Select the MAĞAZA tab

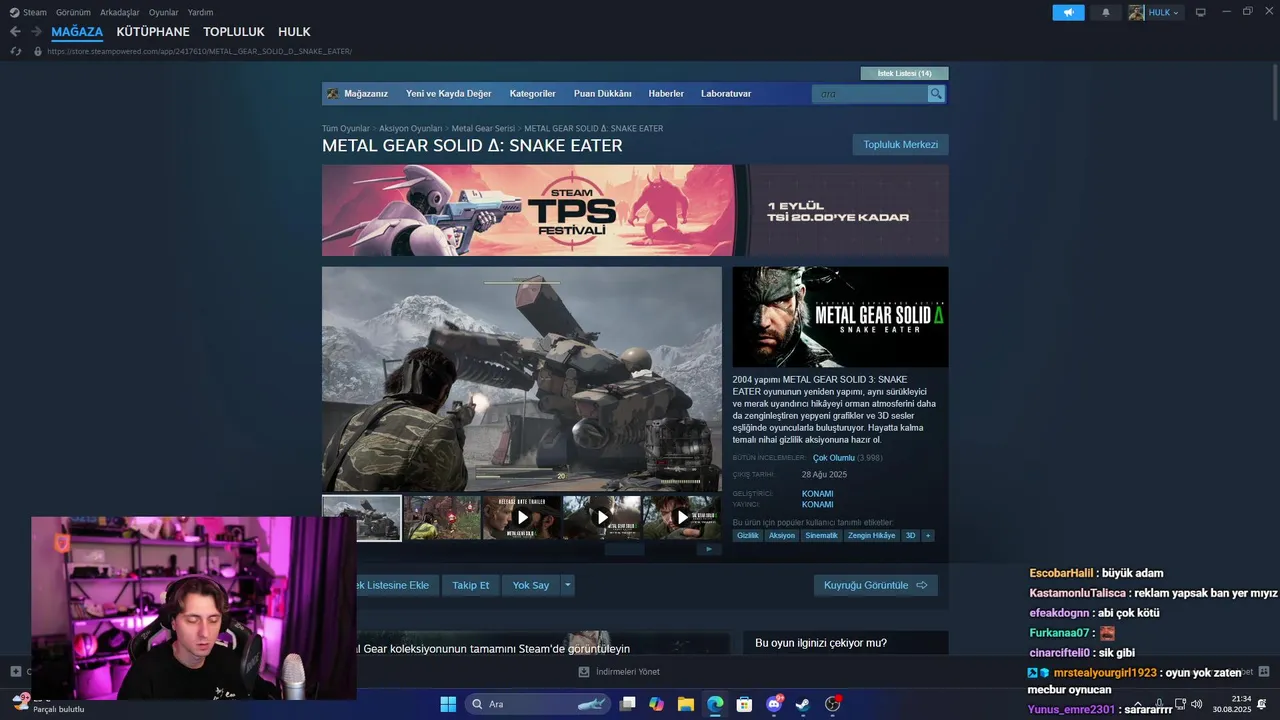tap(77, 32)
